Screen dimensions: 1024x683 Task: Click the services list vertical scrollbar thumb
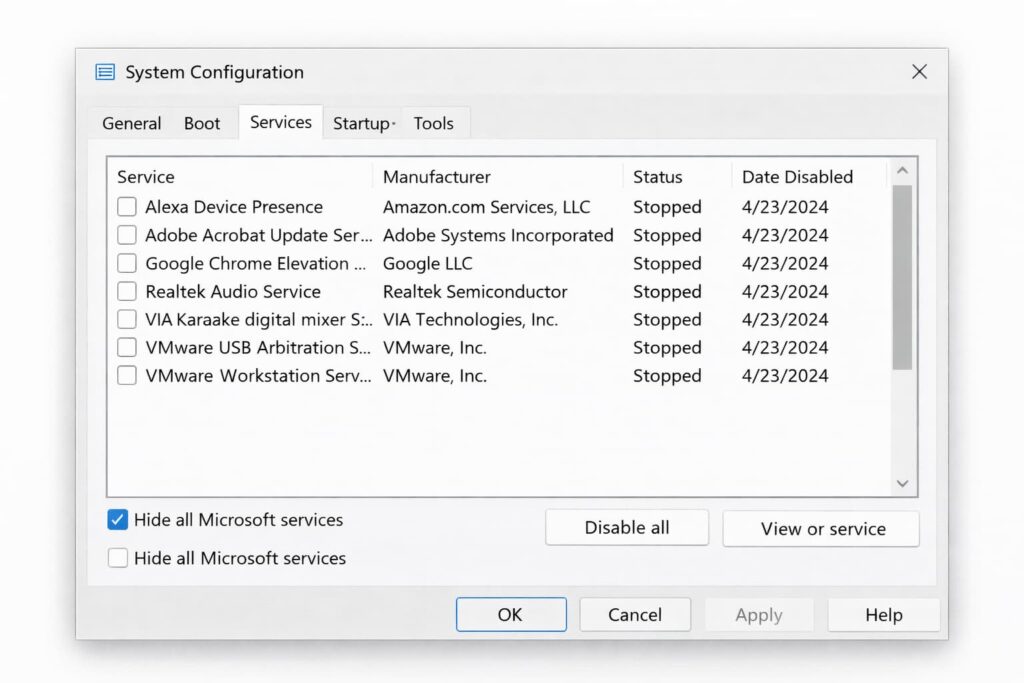click(x=902, y=277)
